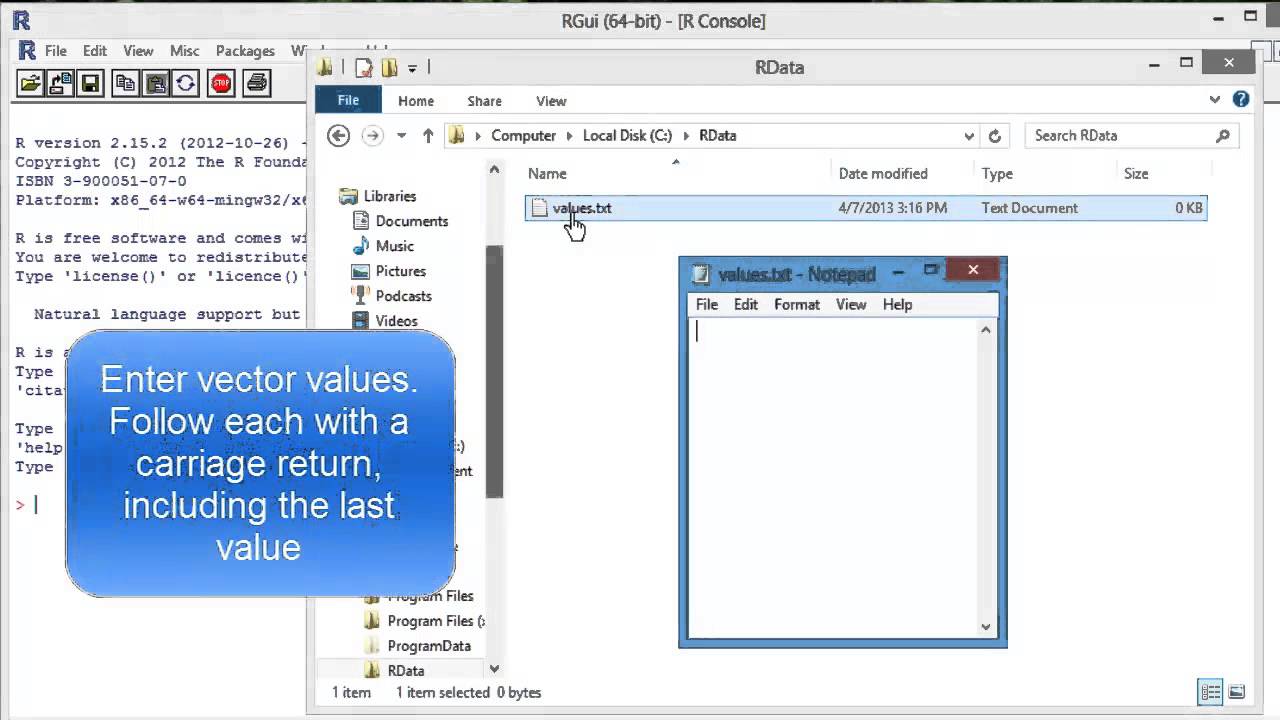
Task: Click Save workspace icon in RGui toolbar
Action: [90, 83]
